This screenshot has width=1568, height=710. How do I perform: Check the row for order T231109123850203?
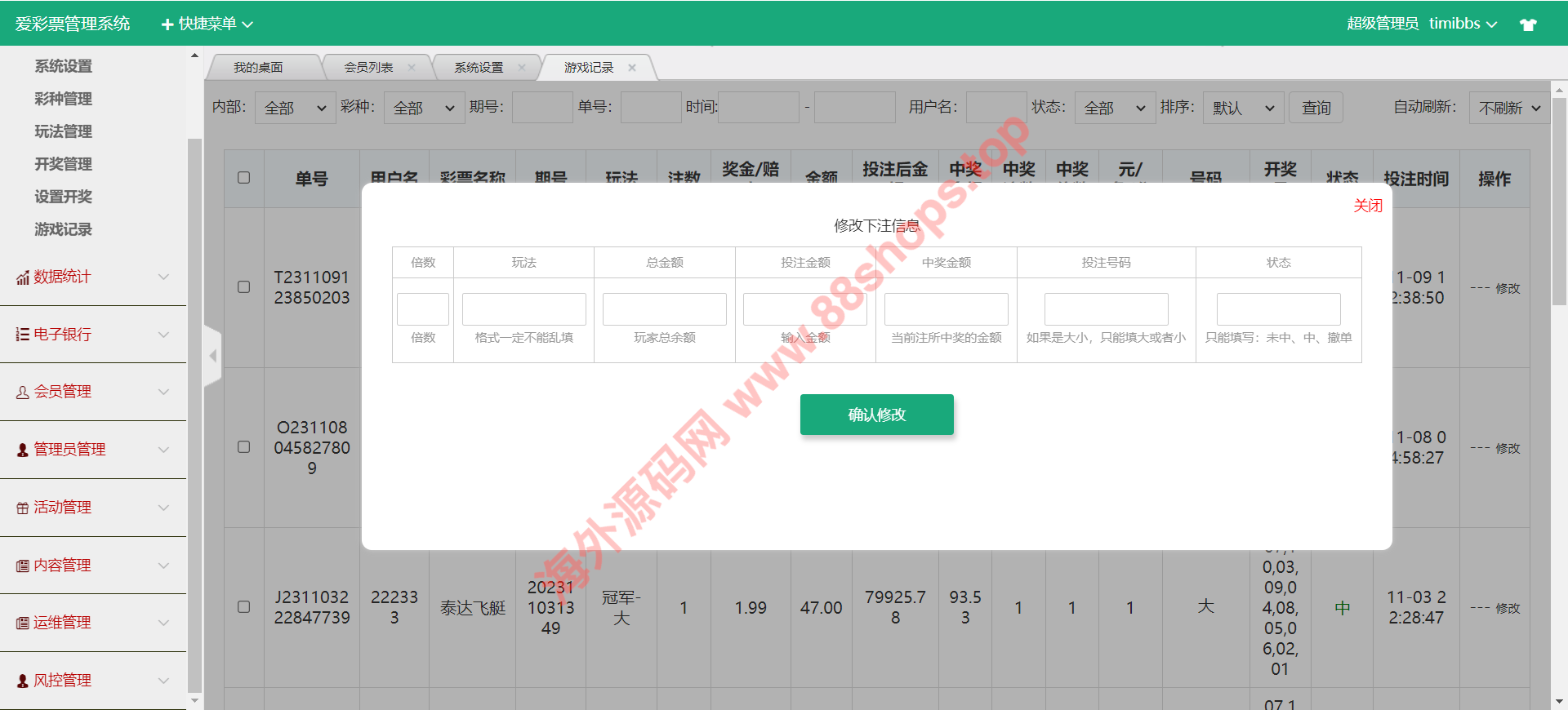pyautogui.click(x=243, y=287)
